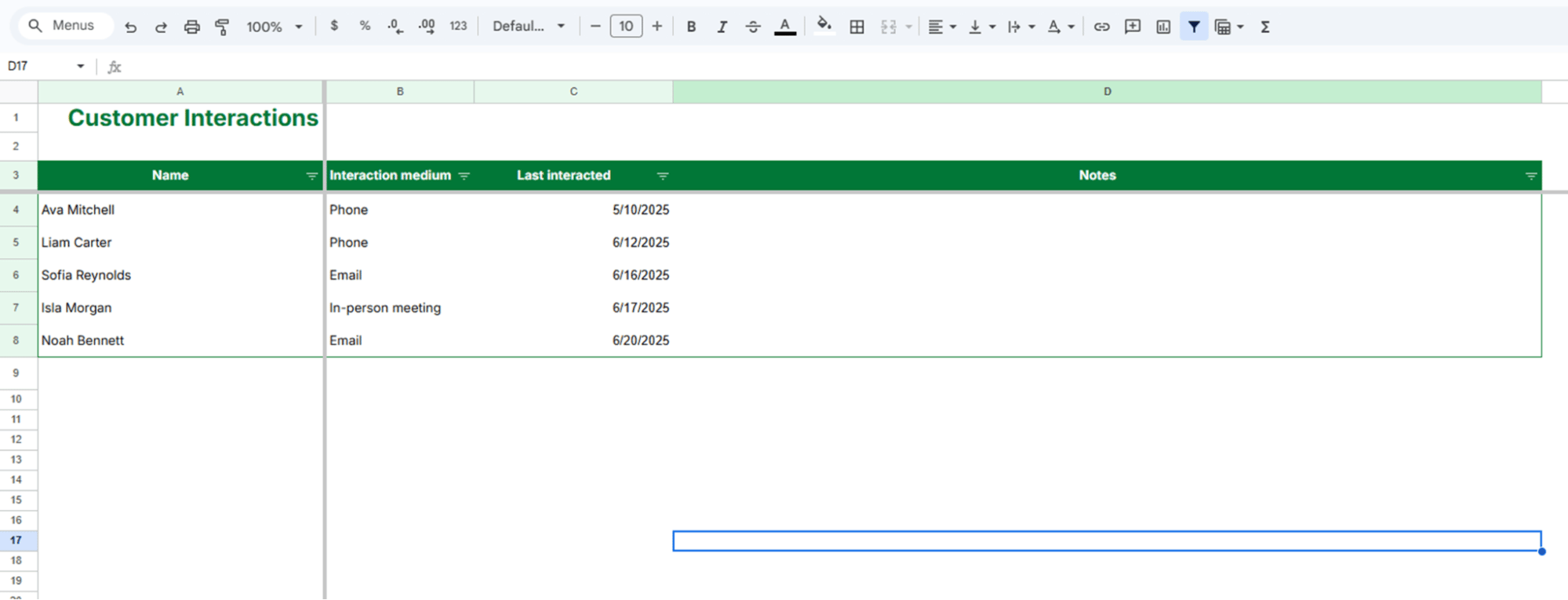Decrease font size with the minus button

point(595,26)
